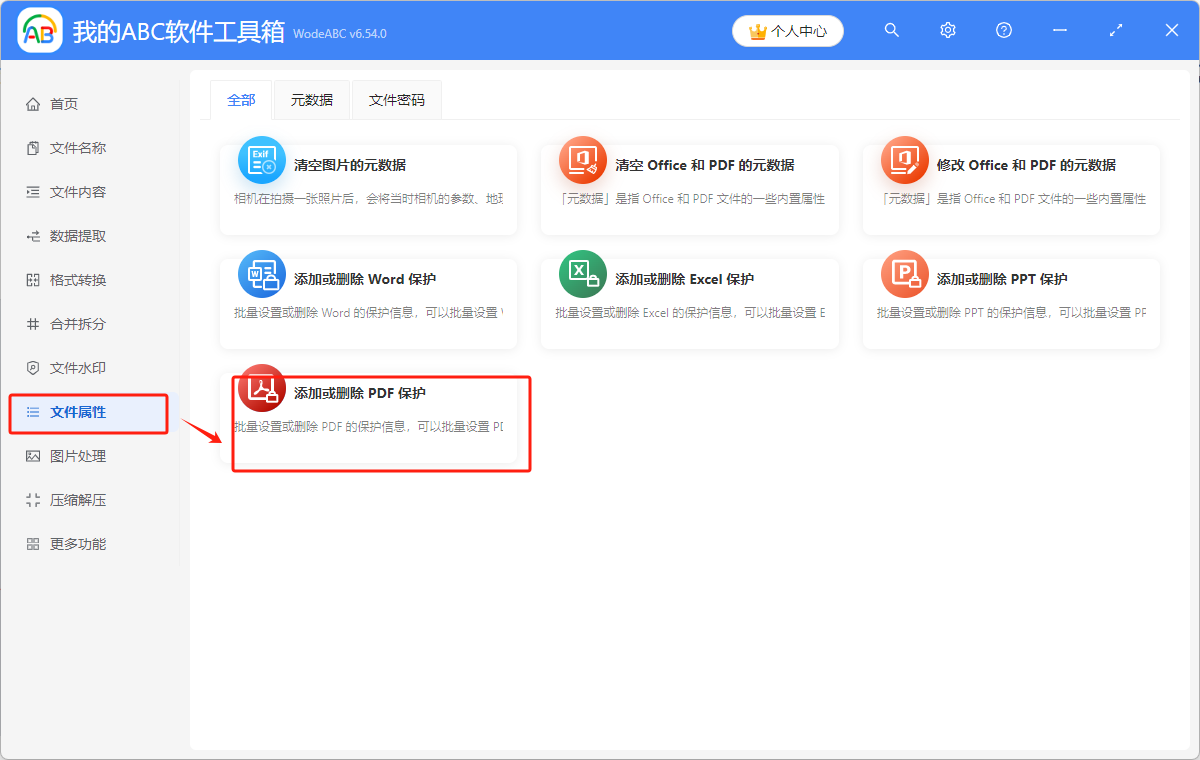Open 添加或删除 PPT 保护 title

1002,279
